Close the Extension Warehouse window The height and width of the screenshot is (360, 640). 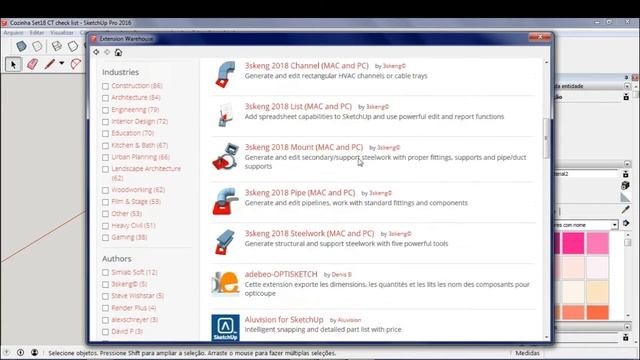point(540,37)
